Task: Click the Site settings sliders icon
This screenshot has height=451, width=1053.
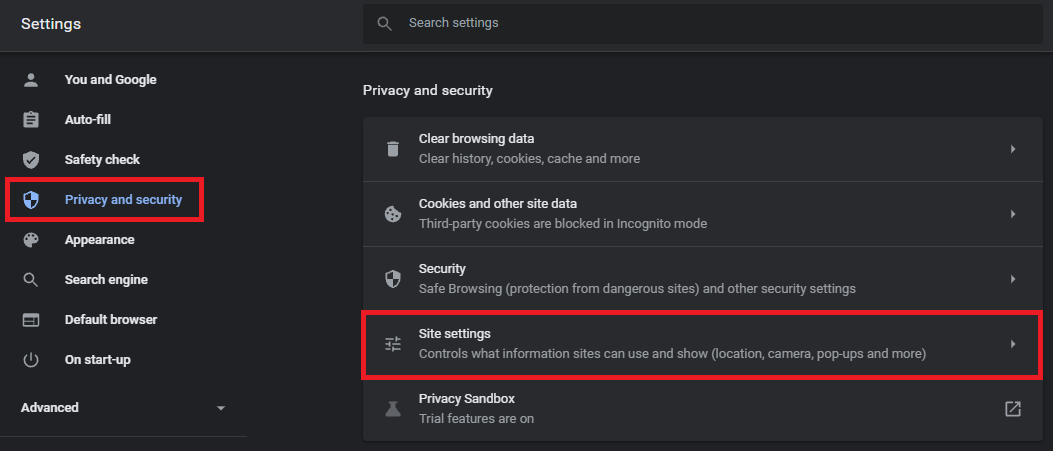Action: click(393, 344)
